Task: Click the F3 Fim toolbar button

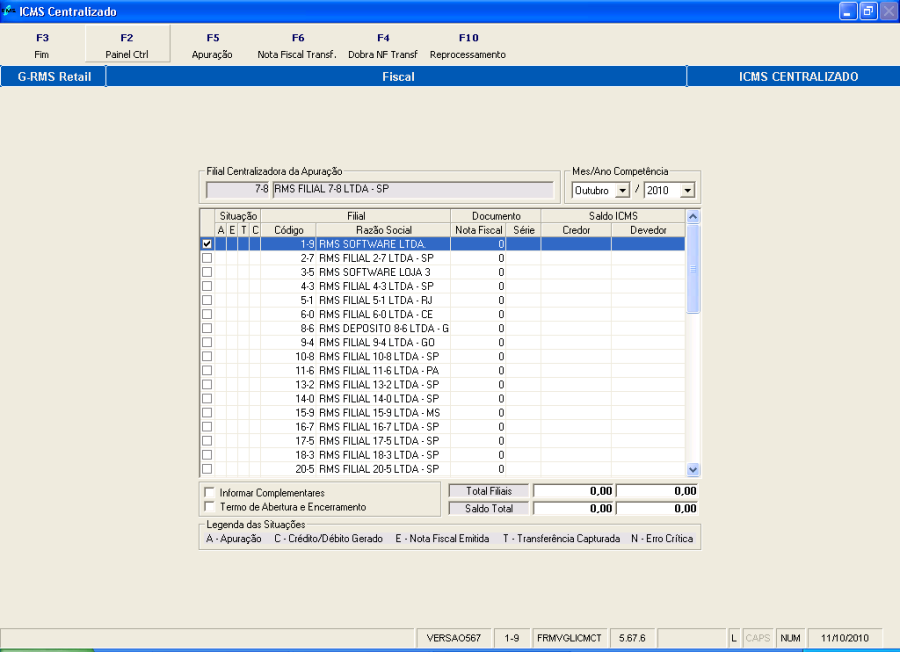Action: pyautogui.click(x=42, y=45)
